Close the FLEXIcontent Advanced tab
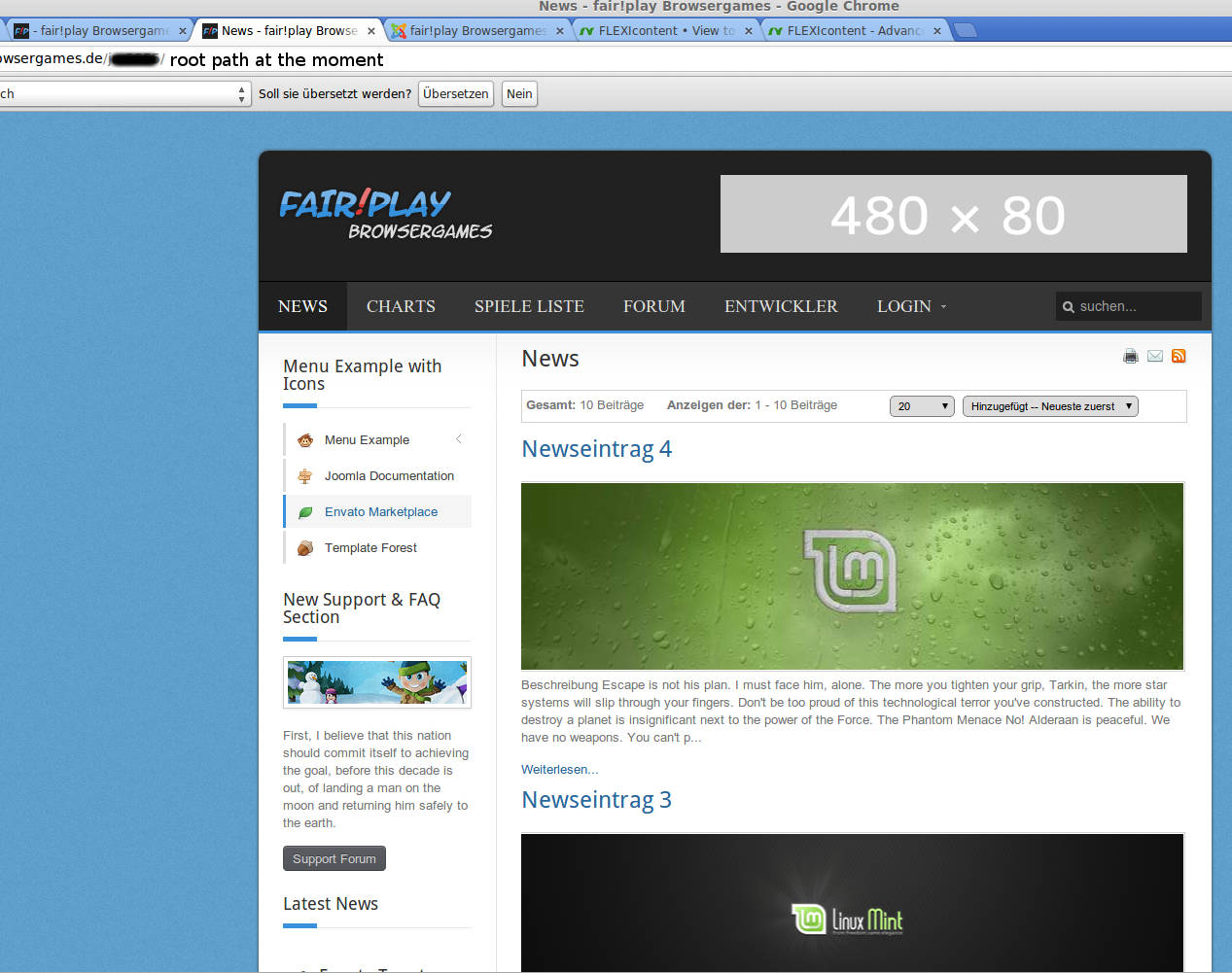Viewport: 1232px width, 973px height. [x=936, y=31]
